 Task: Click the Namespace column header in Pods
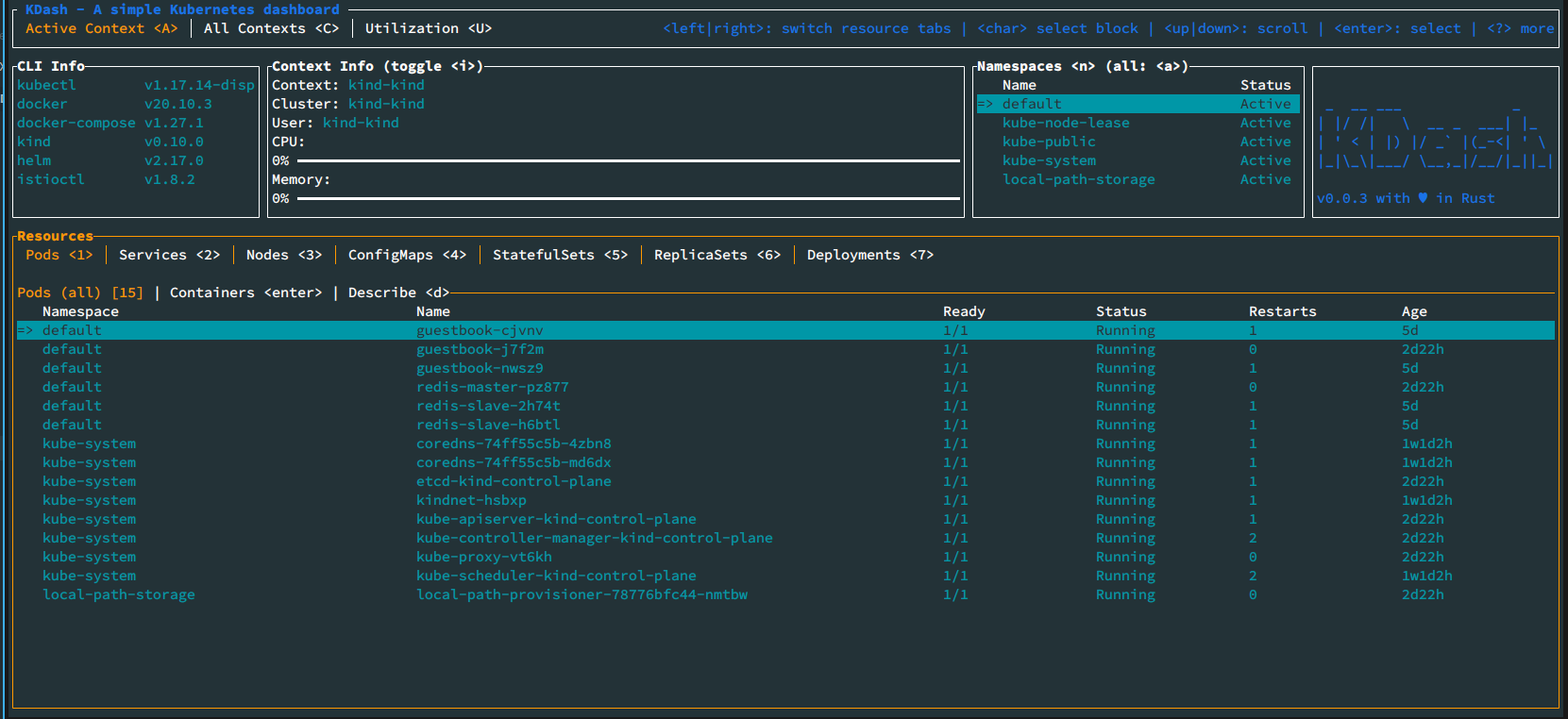80,311
